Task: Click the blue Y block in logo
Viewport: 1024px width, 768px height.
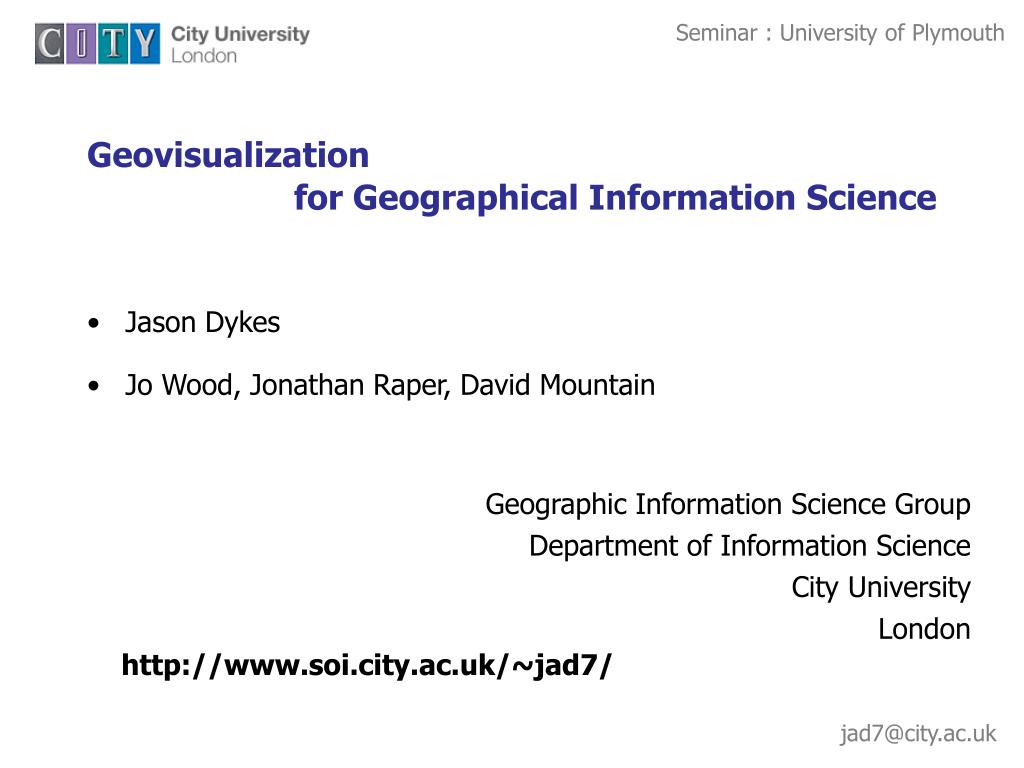Action: 144,44
